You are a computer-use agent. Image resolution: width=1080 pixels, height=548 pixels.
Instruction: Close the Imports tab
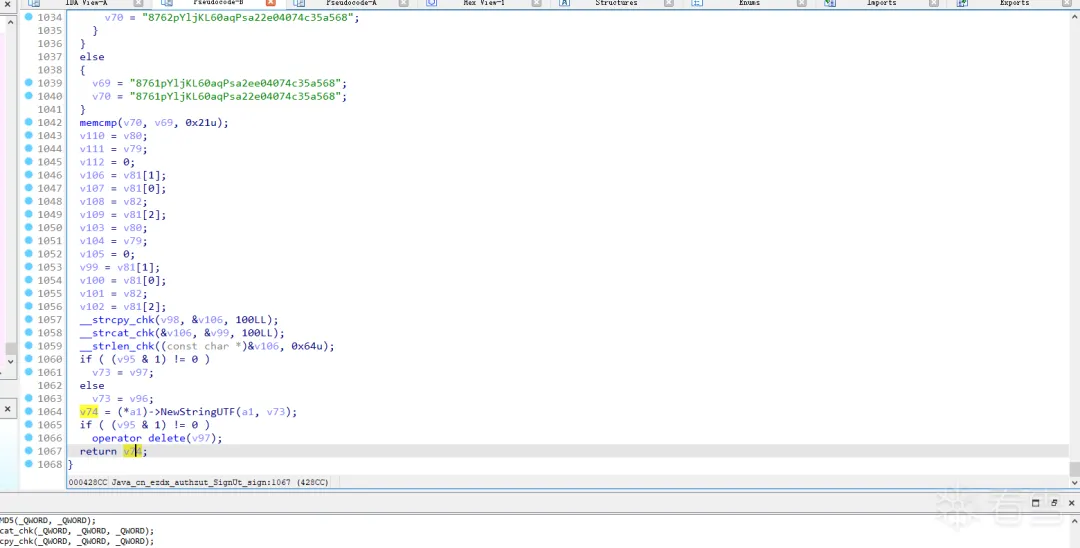(x=934, y=3)
